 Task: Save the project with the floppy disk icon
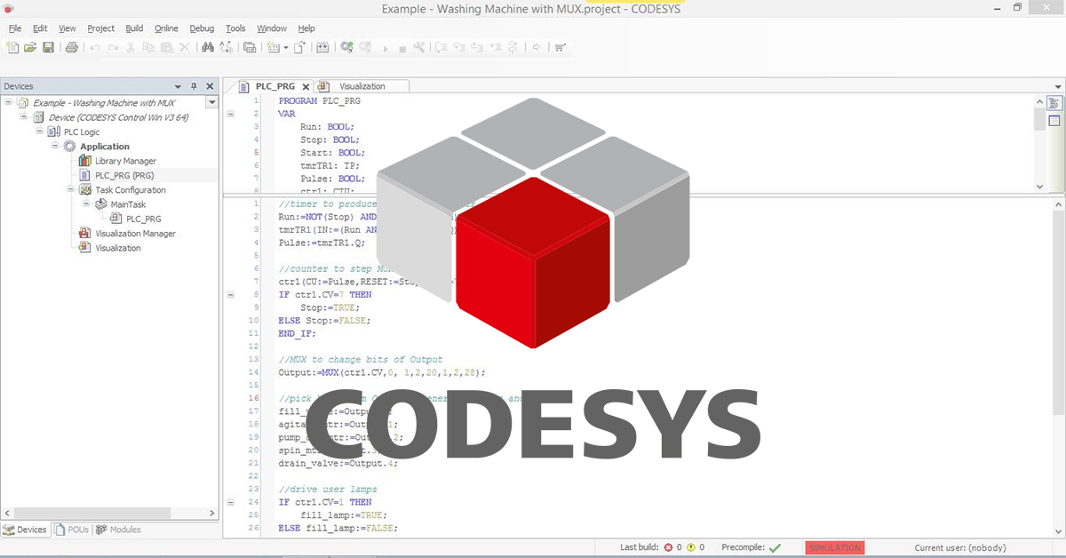(46, 47)
